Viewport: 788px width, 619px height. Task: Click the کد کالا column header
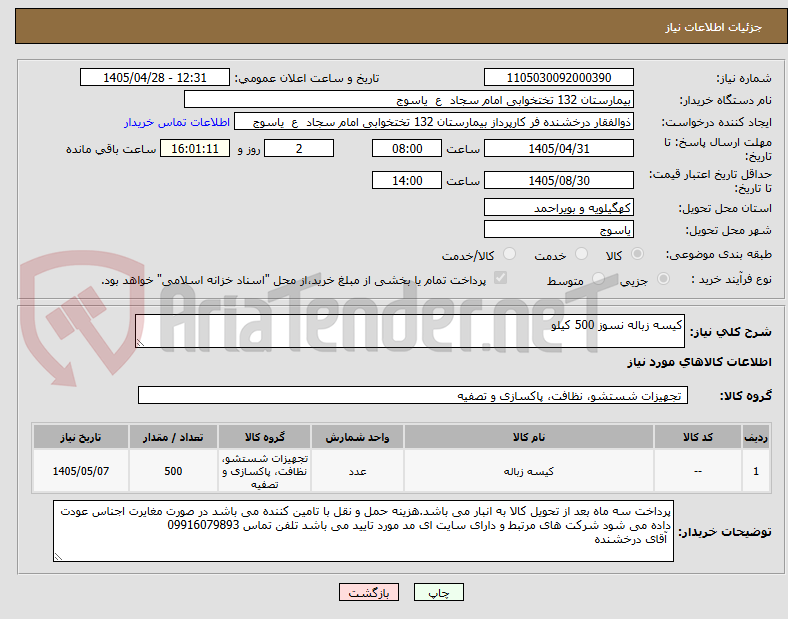coord(698,437)
